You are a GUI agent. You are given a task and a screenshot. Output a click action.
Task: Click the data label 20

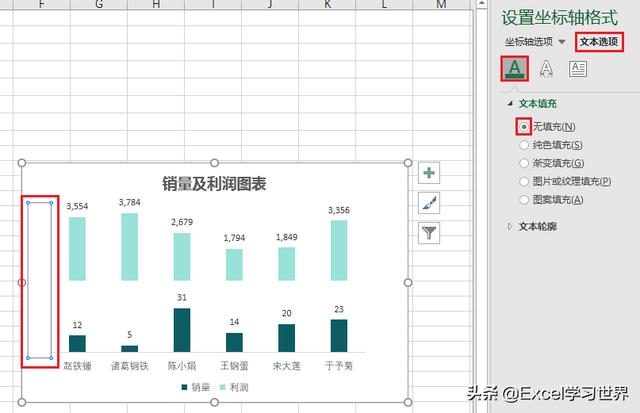287,313
